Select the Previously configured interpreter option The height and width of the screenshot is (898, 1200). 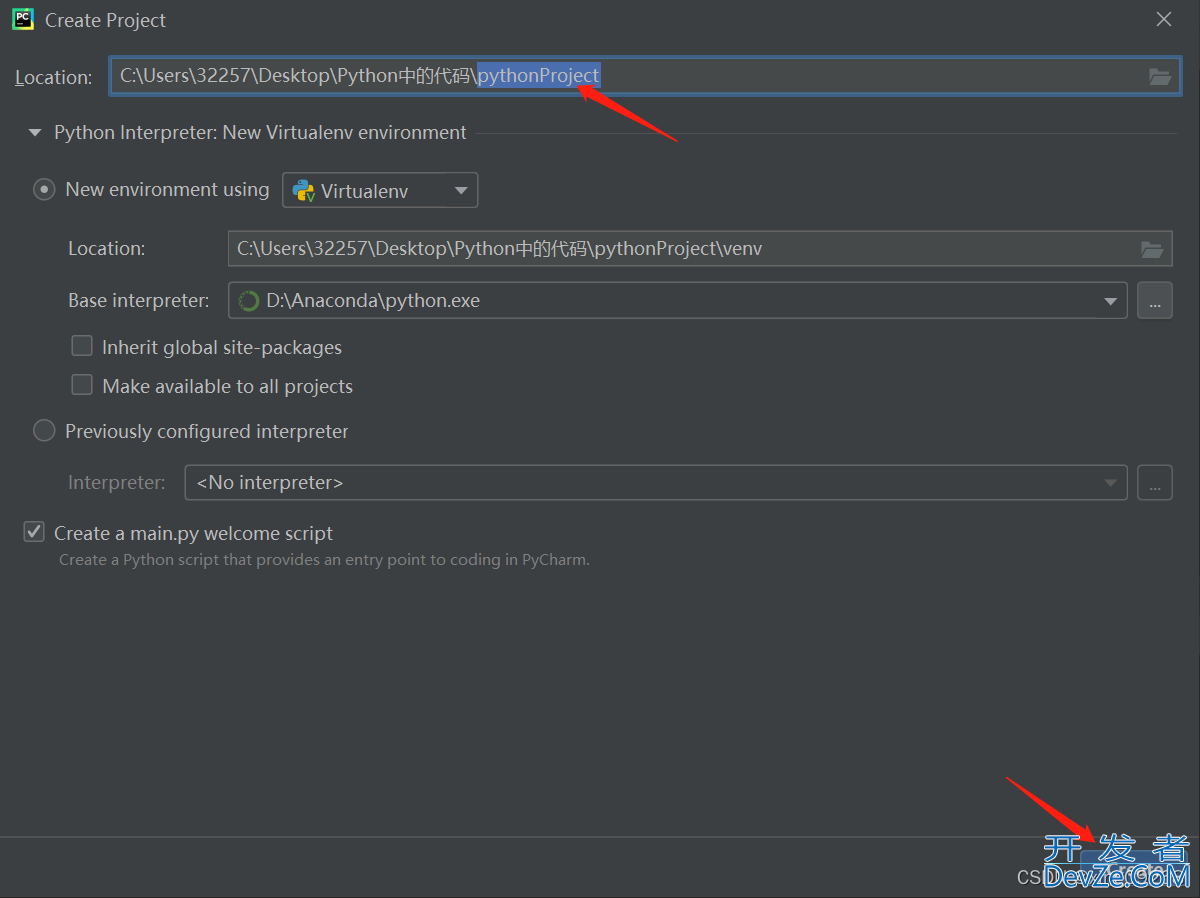(x=44, y=431)
